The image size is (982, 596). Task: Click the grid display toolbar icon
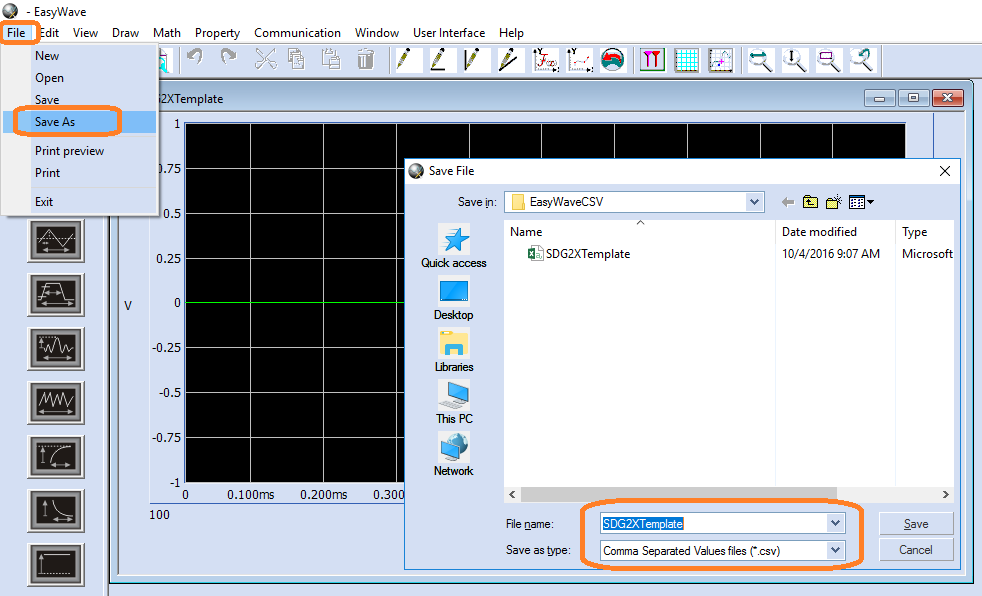tap(686, 60)
